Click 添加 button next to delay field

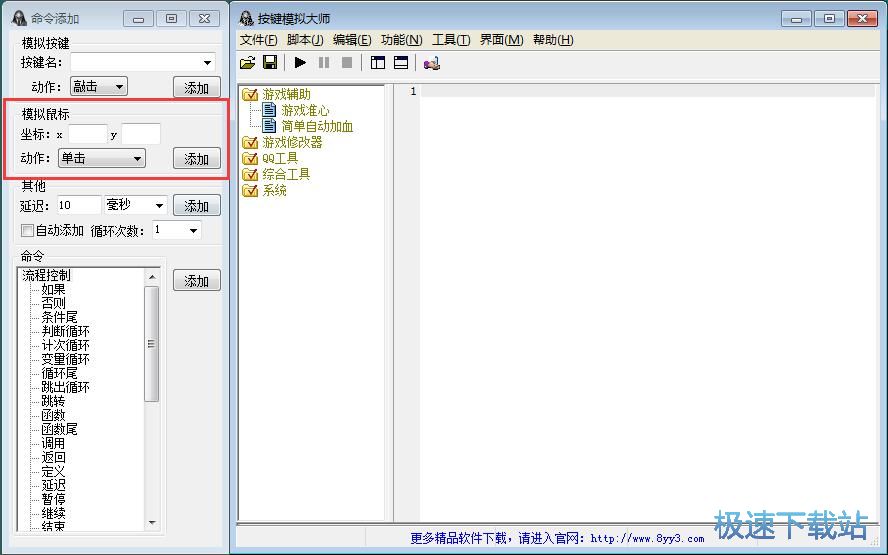(x=197, y=206)
